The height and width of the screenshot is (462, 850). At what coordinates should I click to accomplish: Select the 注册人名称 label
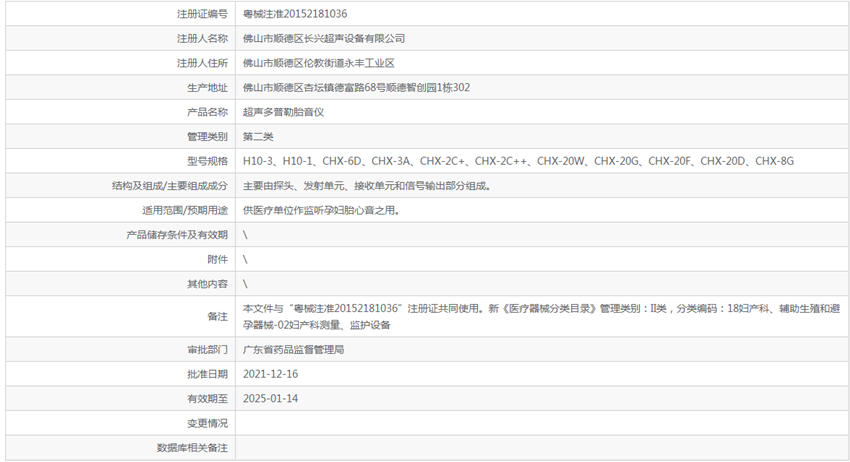(202, 38)
